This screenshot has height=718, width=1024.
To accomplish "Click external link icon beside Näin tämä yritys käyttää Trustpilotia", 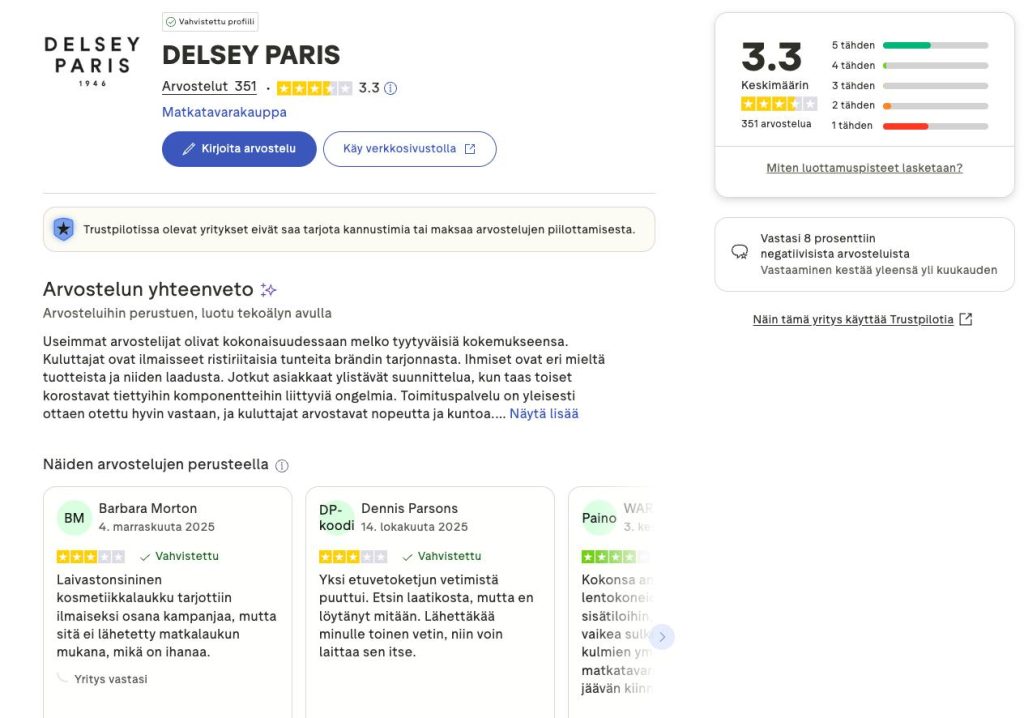I will tap(964, 318).
